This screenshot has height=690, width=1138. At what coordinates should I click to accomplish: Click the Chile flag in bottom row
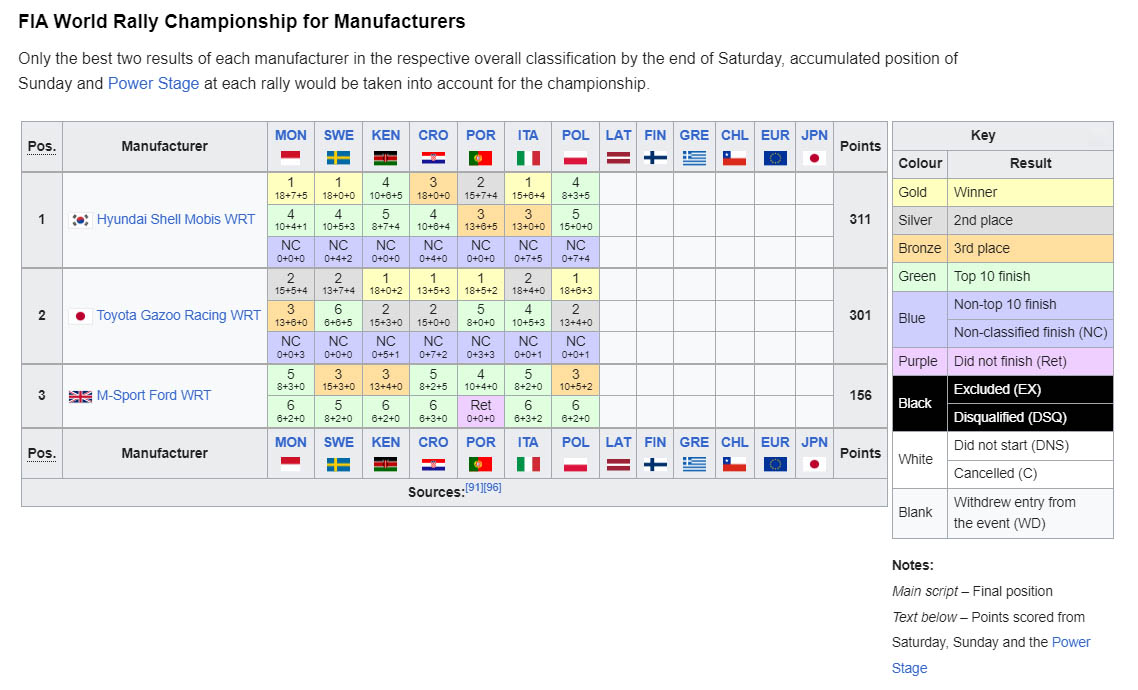click(x=734, y=464)
